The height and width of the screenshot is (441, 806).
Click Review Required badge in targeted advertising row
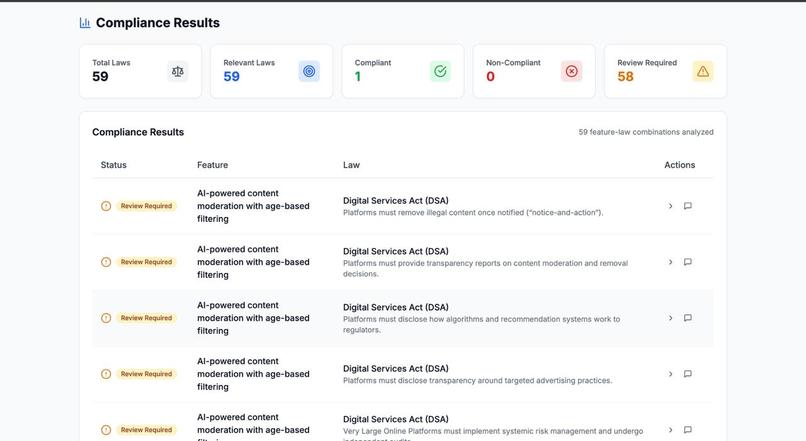coord(146,374)
